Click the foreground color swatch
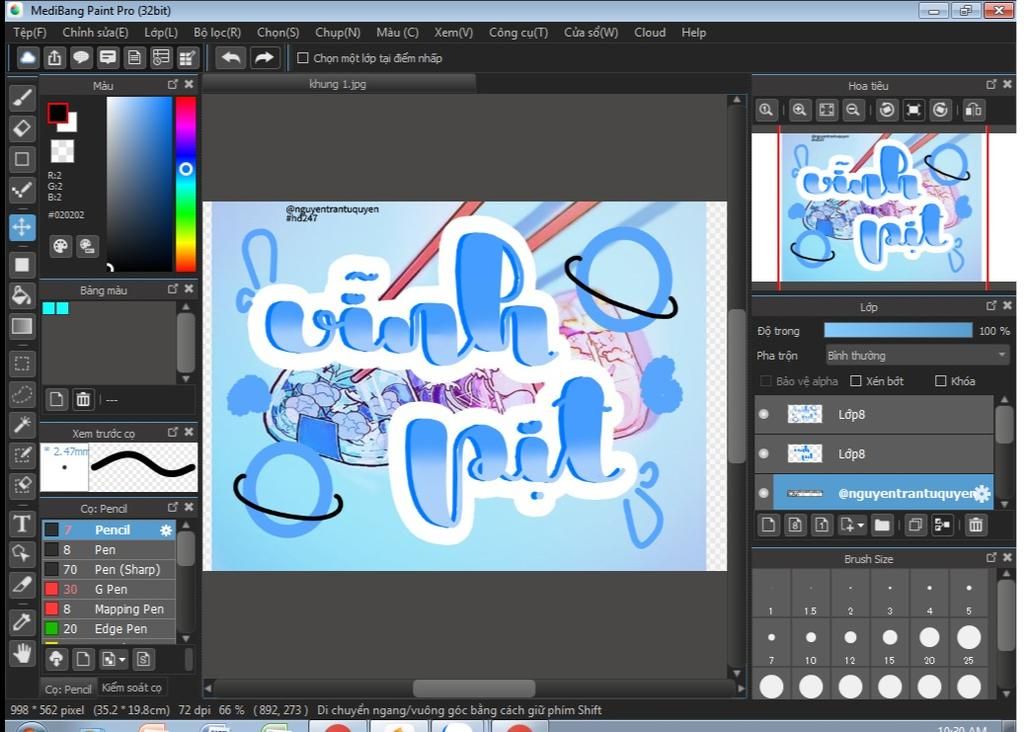This screenshot has width=1024, height=732. coord(57,114)
